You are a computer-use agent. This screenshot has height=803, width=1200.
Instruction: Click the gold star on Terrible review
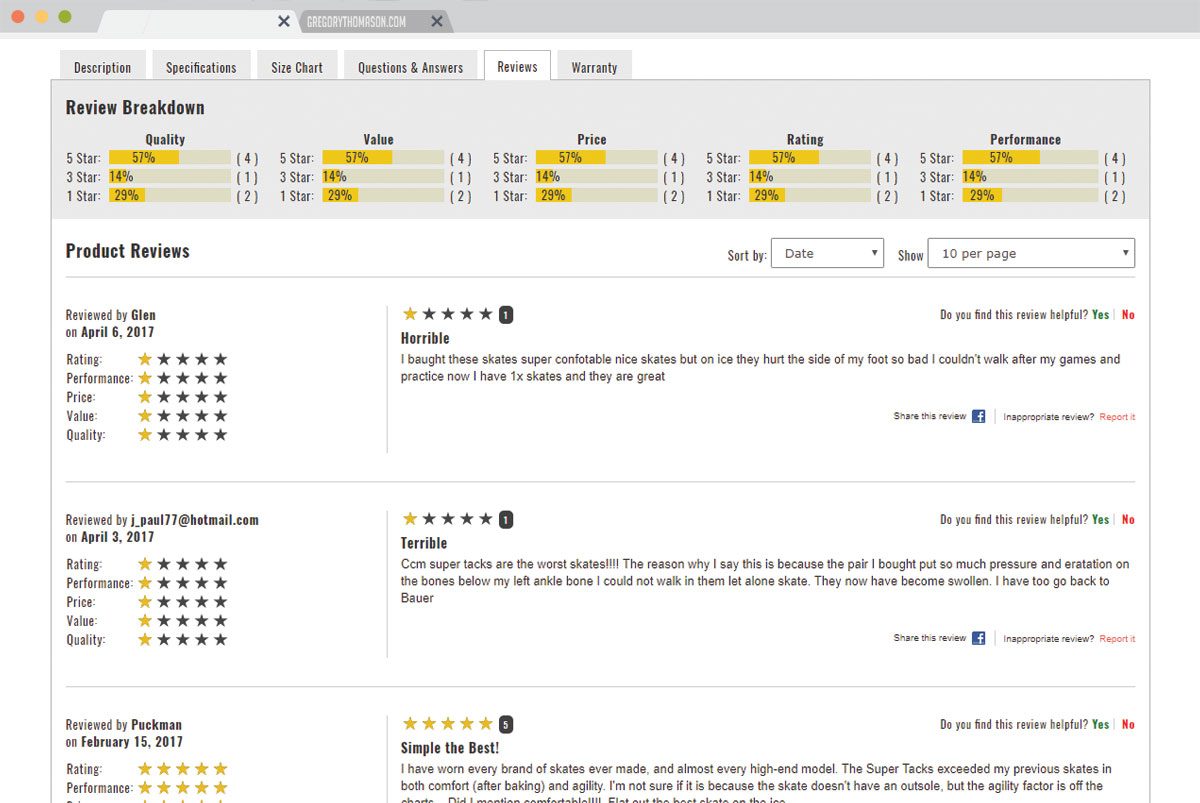(410, 519)
